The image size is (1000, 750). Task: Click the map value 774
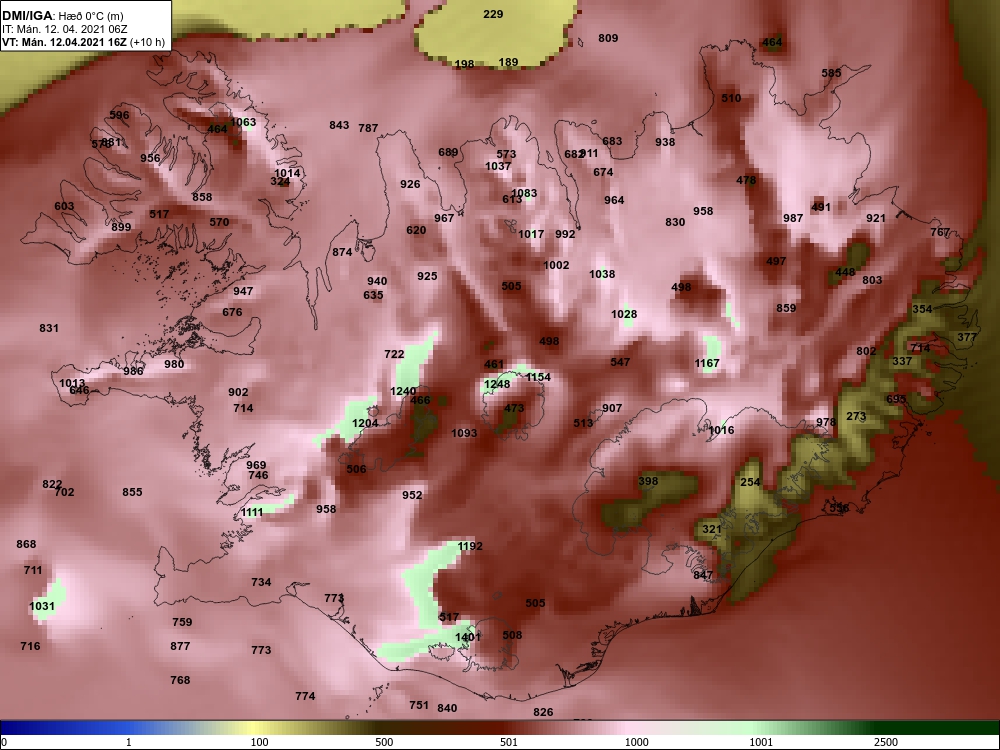tap(305, 696)
